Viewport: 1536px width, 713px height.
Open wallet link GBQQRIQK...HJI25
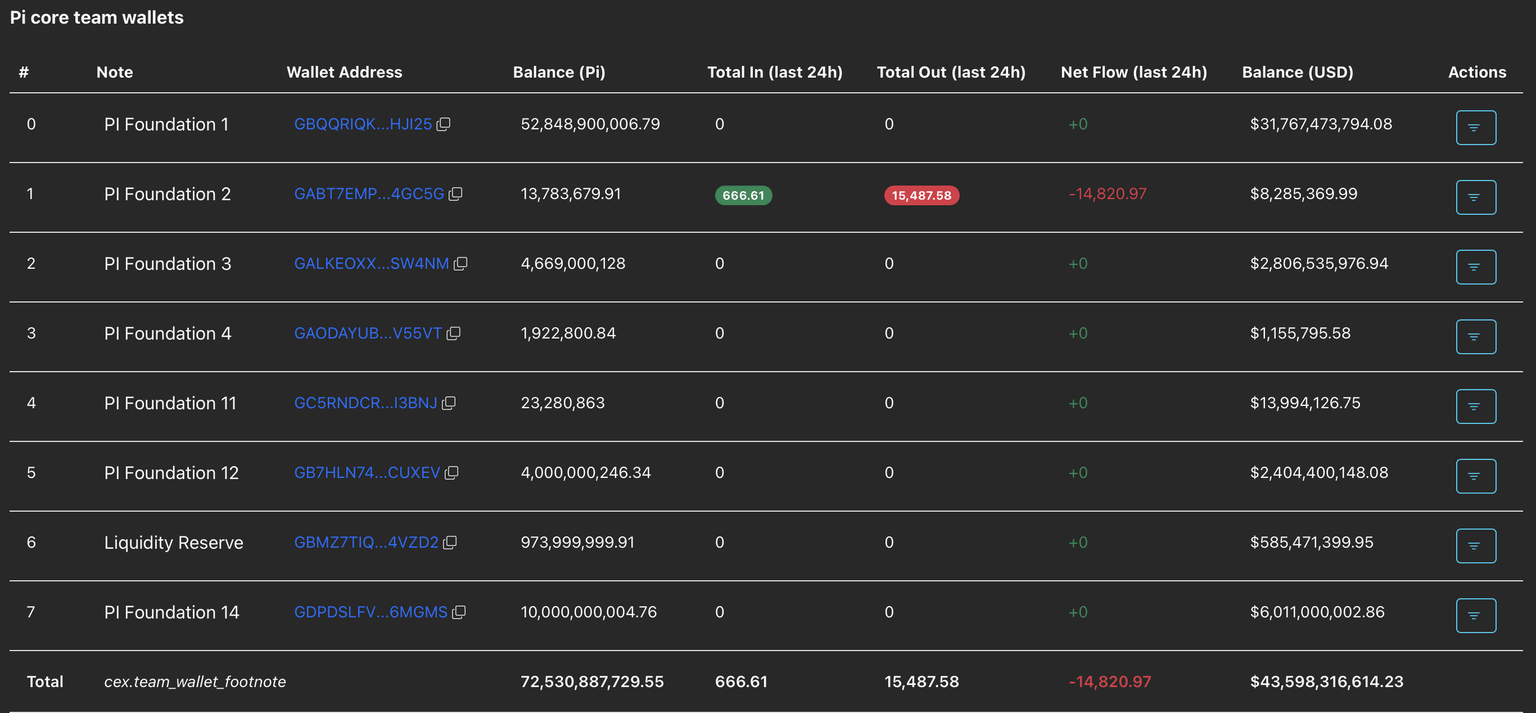tap(363, 124)
